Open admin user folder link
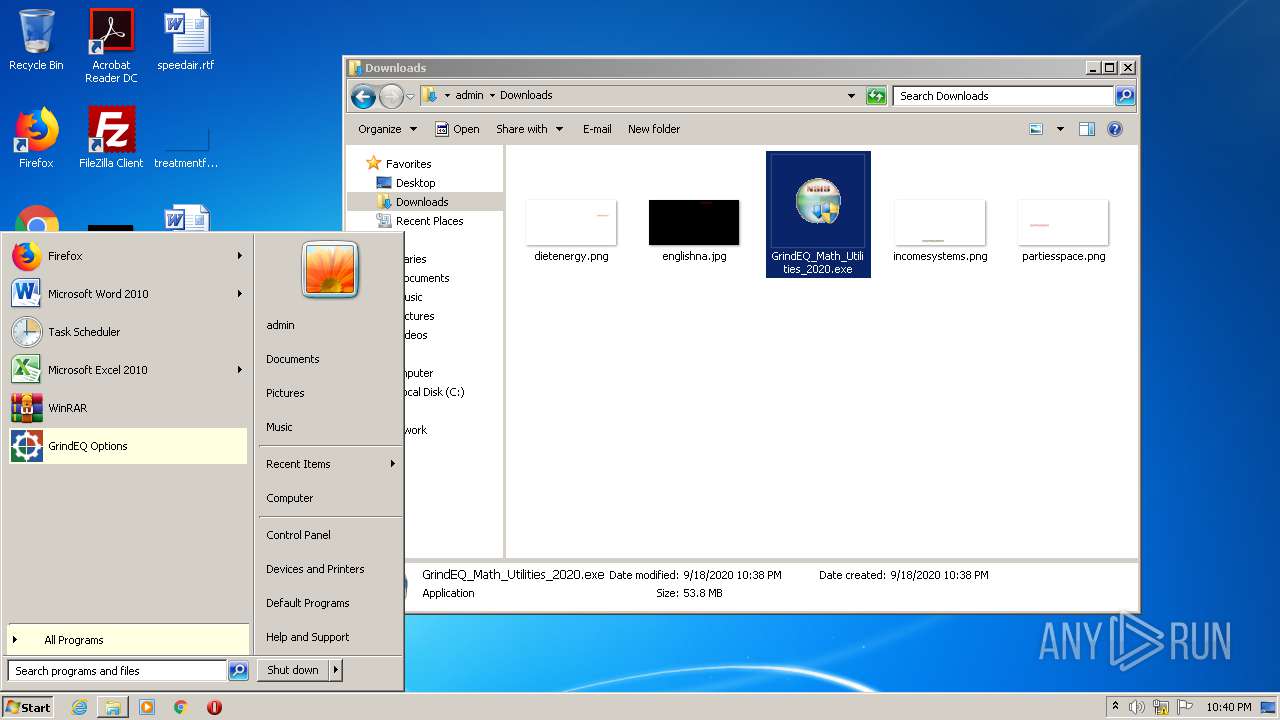The image size is (1280, 720). (280, 325)
